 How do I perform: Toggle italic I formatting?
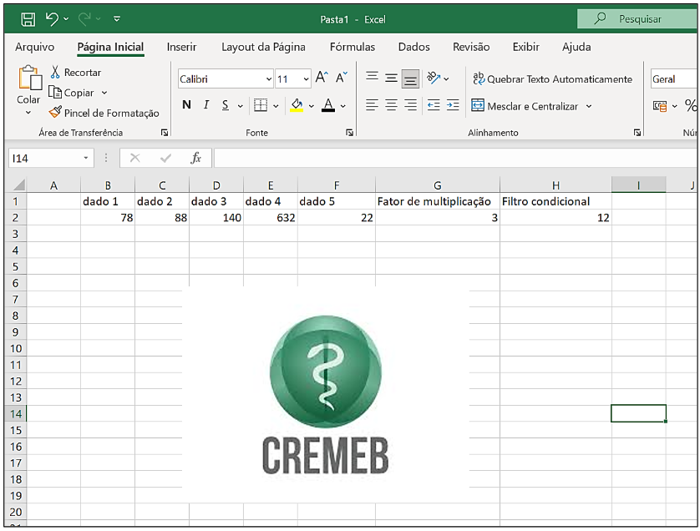[x=207, y=105]
